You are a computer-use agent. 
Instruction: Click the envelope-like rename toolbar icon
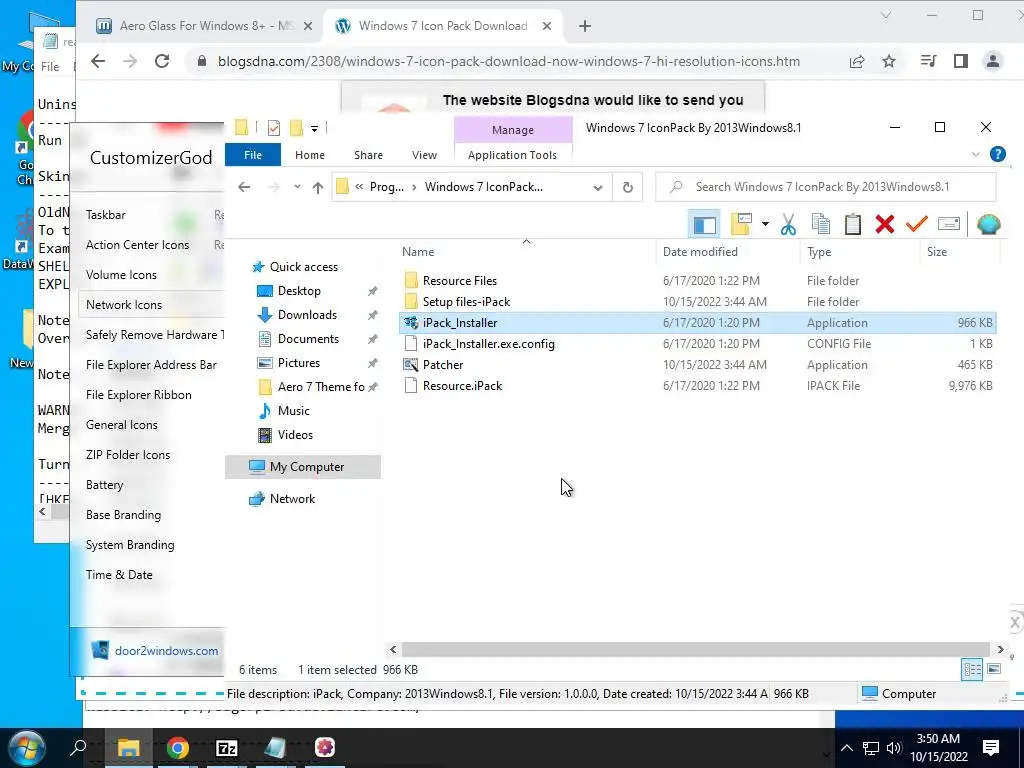coord(948,224)
